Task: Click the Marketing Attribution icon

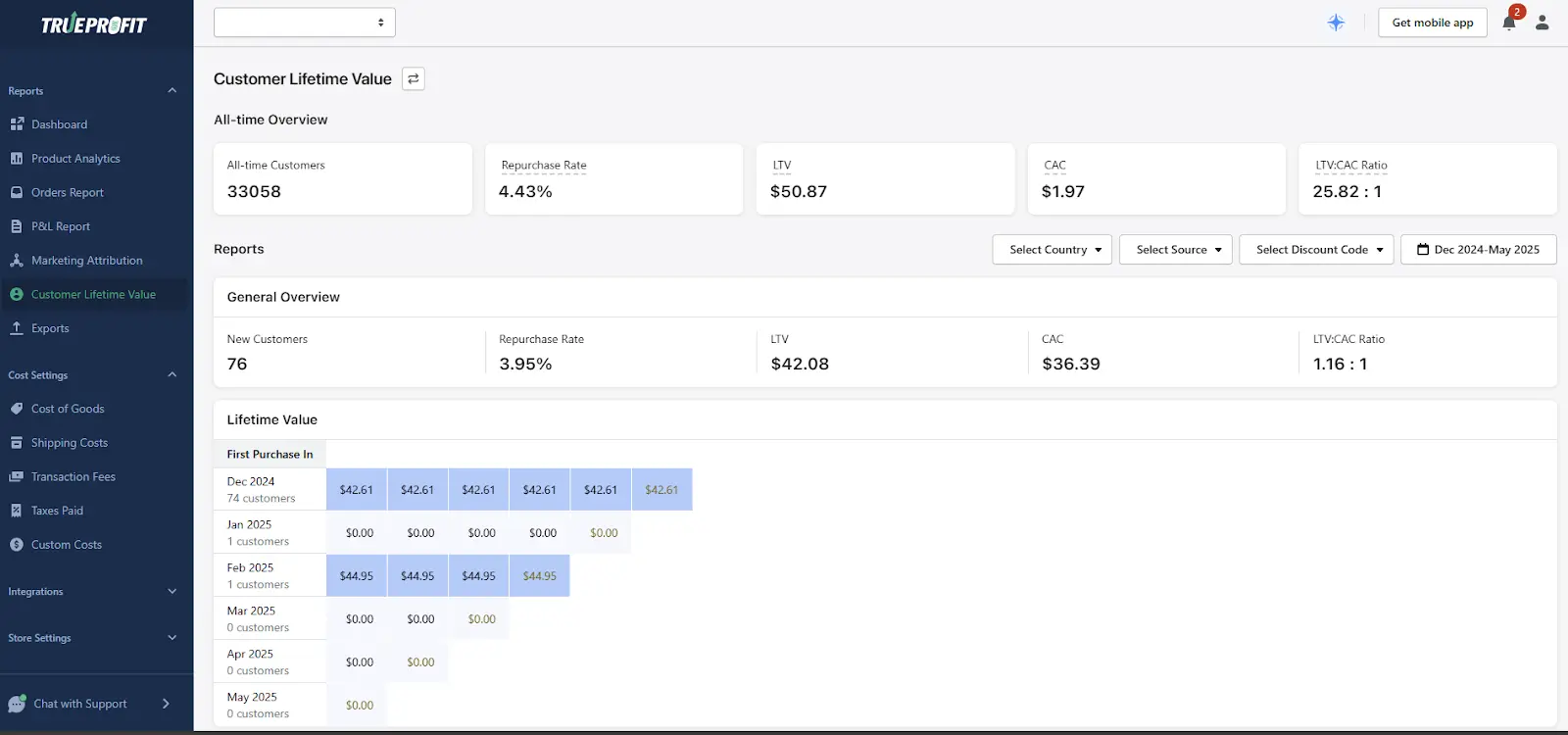Action: [17, 260]
